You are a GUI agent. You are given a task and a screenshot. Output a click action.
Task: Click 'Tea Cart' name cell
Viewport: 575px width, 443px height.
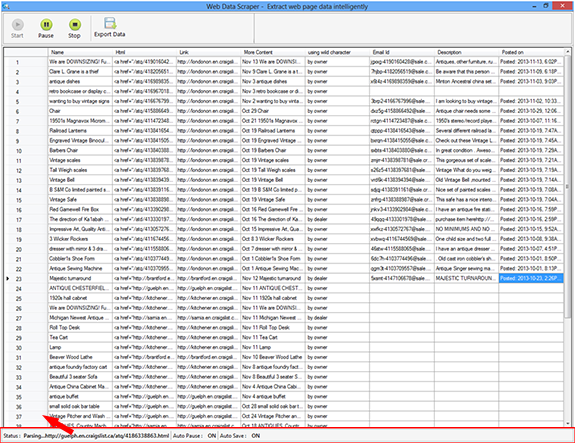(x=80, y=337)
